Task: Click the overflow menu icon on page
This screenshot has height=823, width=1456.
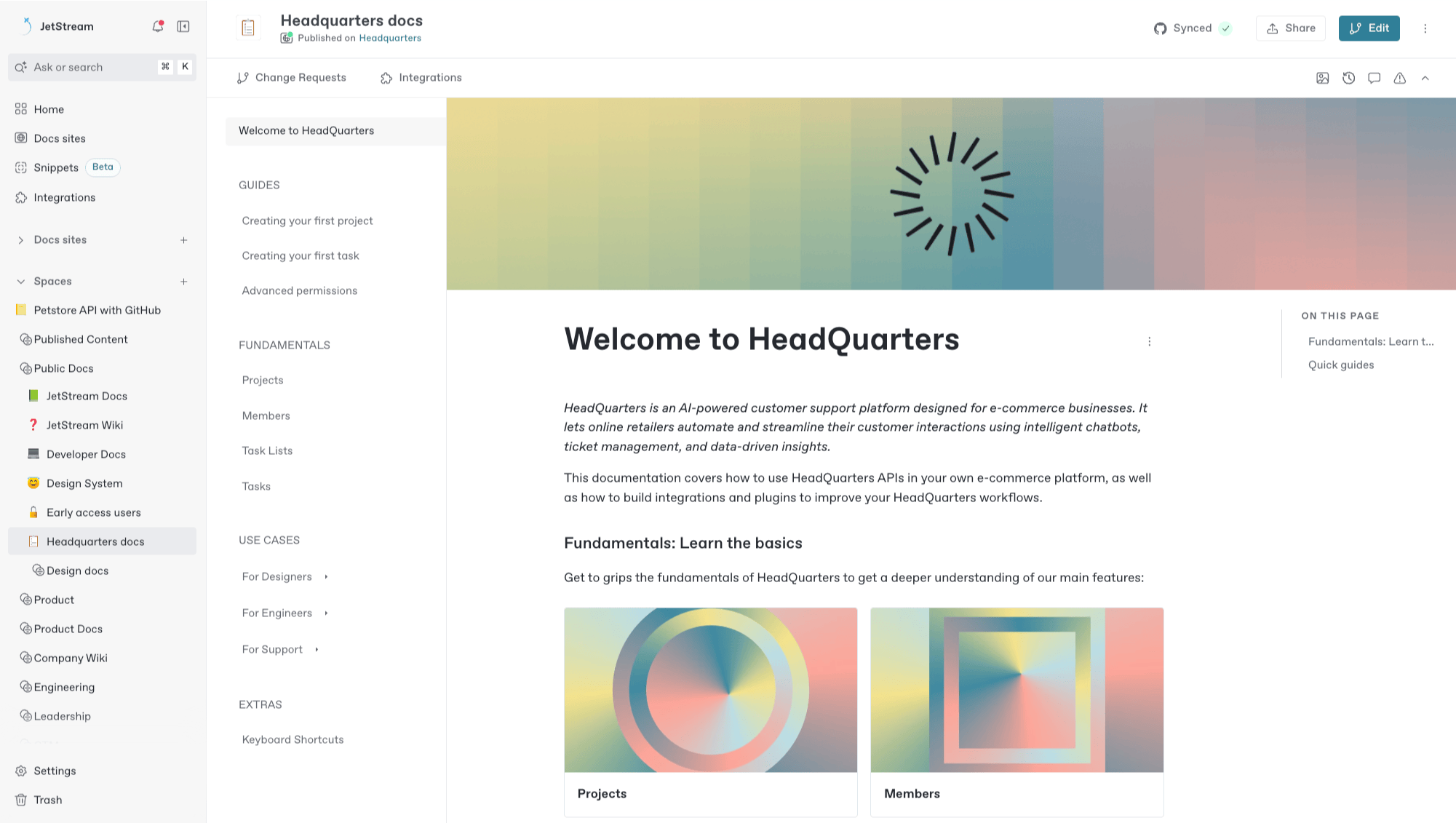Action: click(x=1150, y=341)
